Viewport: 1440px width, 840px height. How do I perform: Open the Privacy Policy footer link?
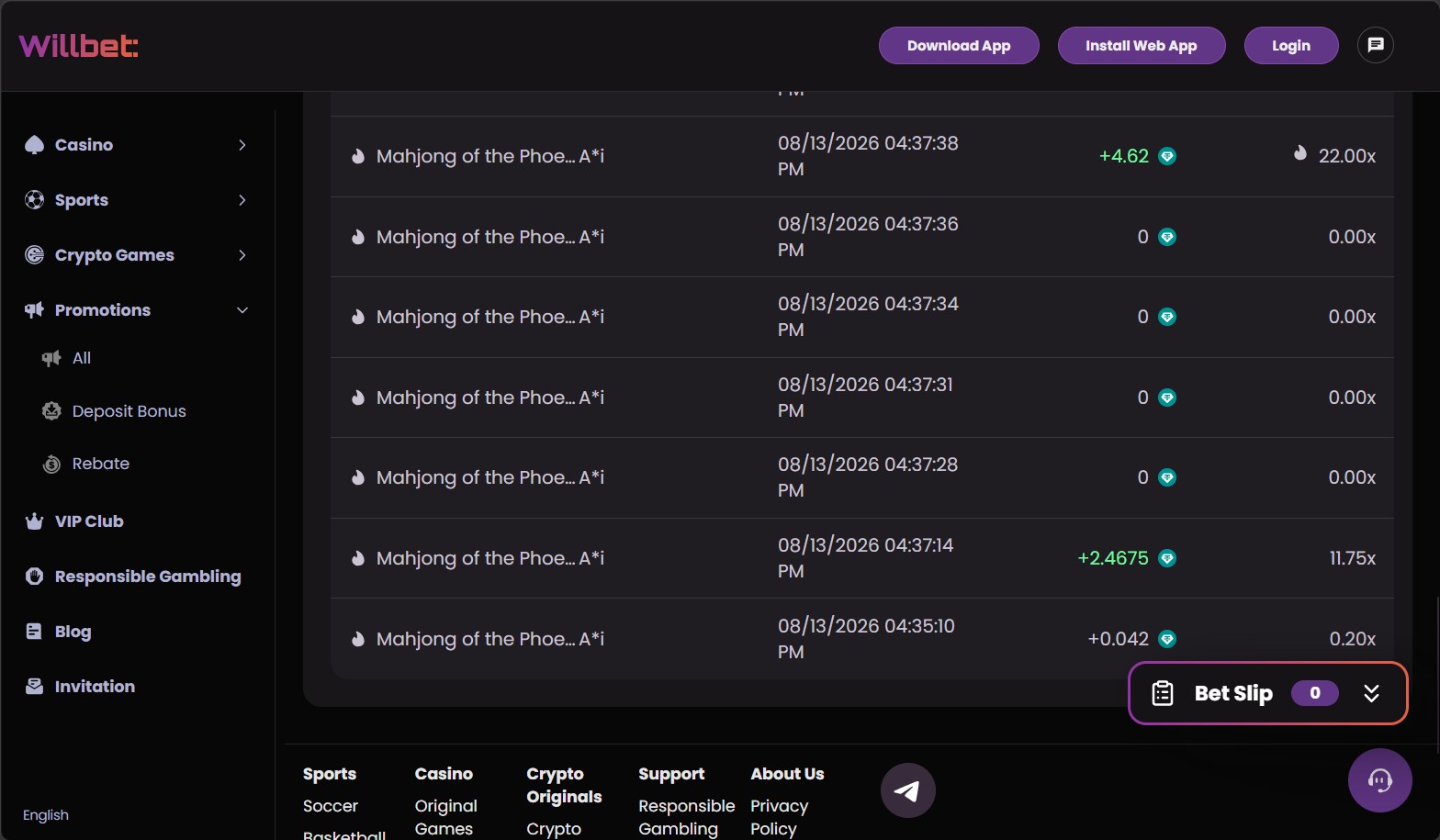[x=779, y=817]
